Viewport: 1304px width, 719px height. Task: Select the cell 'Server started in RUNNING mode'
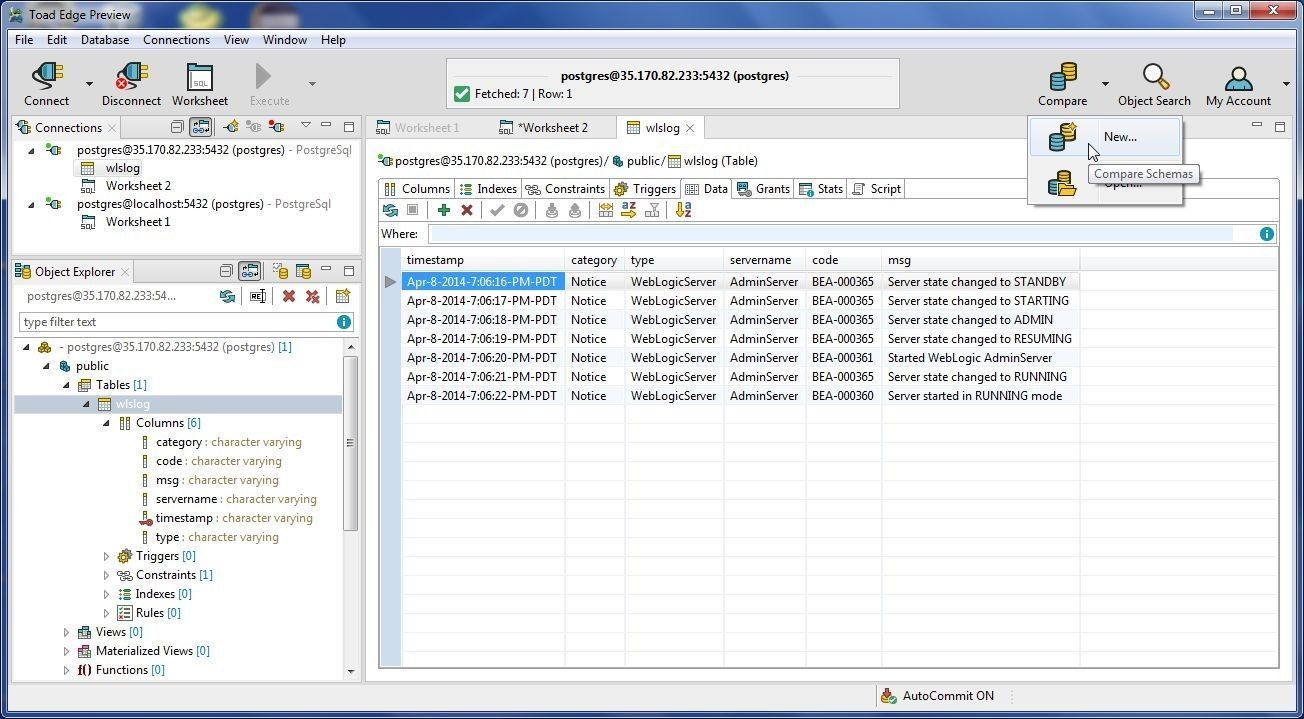click(x=980, y=396)
